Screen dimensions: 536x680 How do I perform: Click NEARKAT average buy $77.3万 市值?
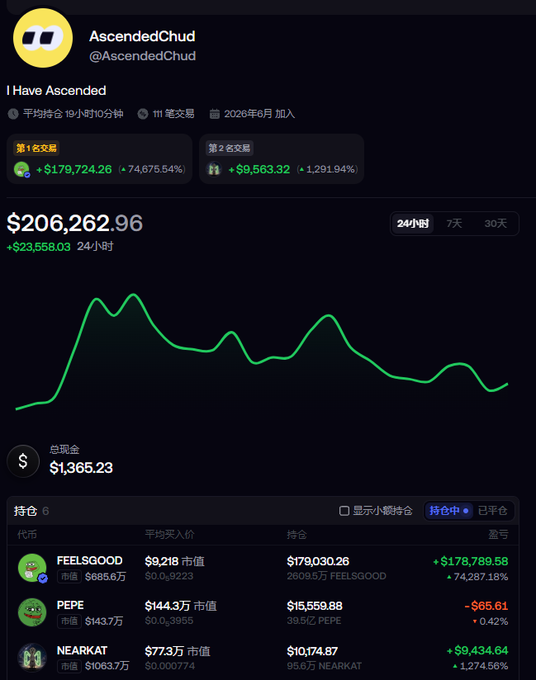point(177,651)
